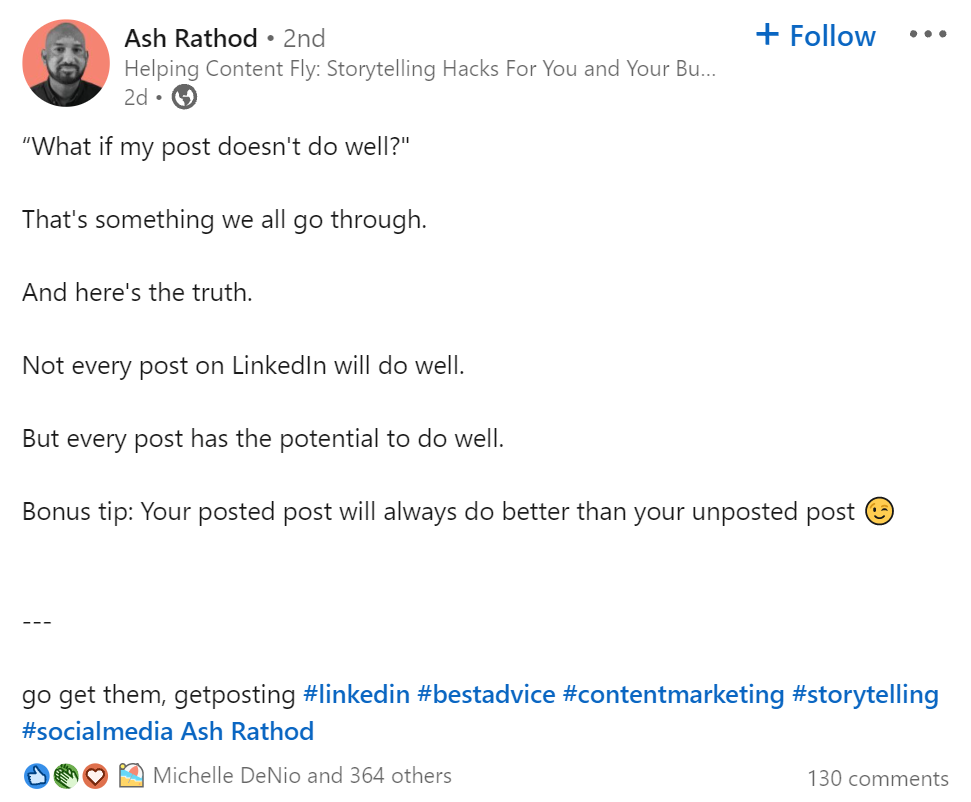Open the #bestadvice hashtag
This screenshot has width=971, height=802.
pyautogui.click(x=486, y=694)
